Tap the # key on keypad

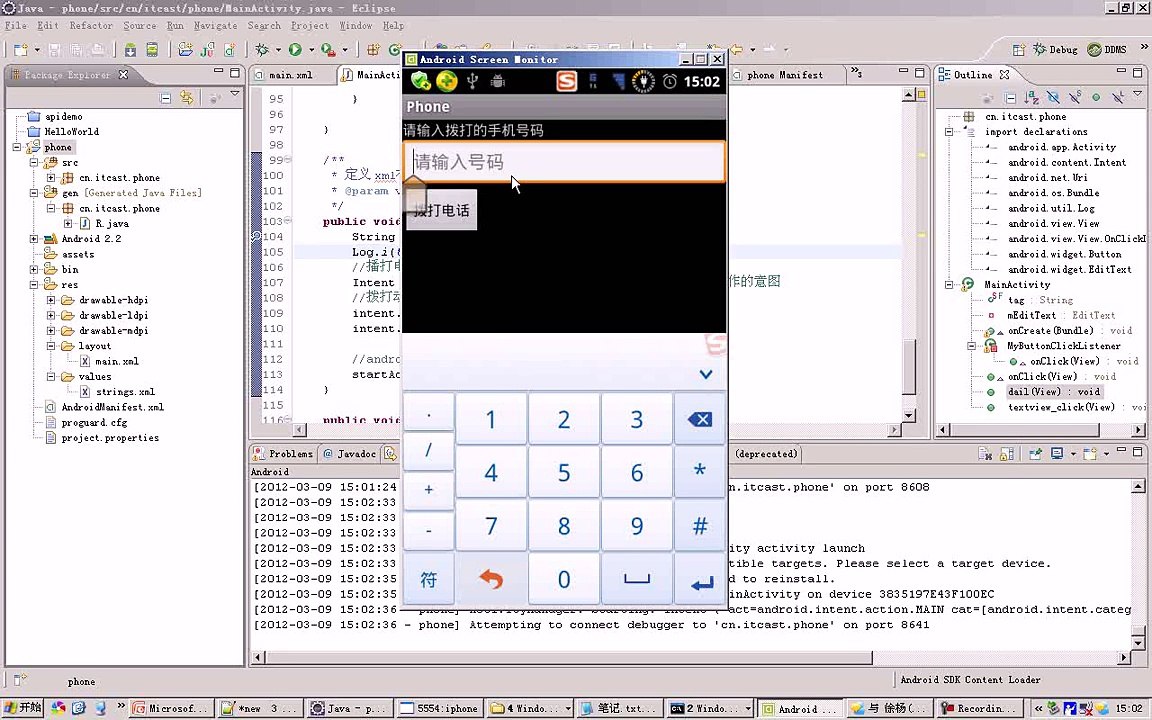699,526
